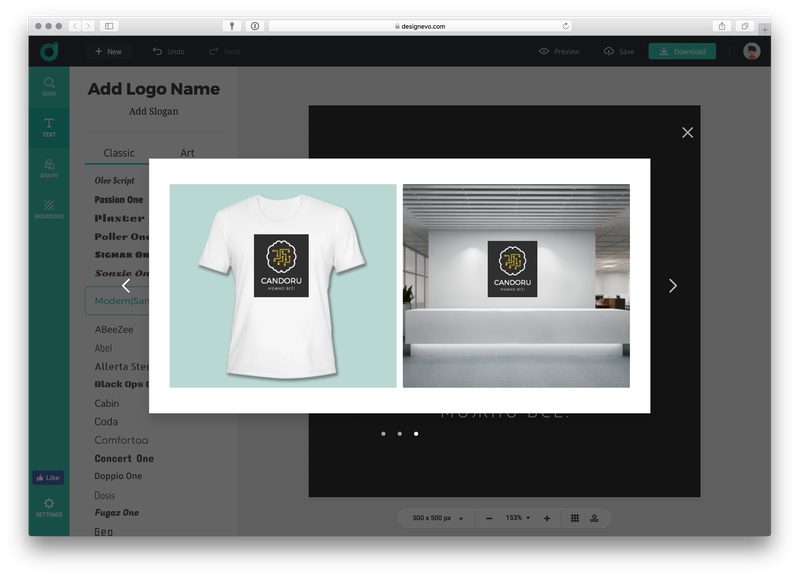Select the first carousel dot
This screenshot has width=800, height=577.
(384, 434)
